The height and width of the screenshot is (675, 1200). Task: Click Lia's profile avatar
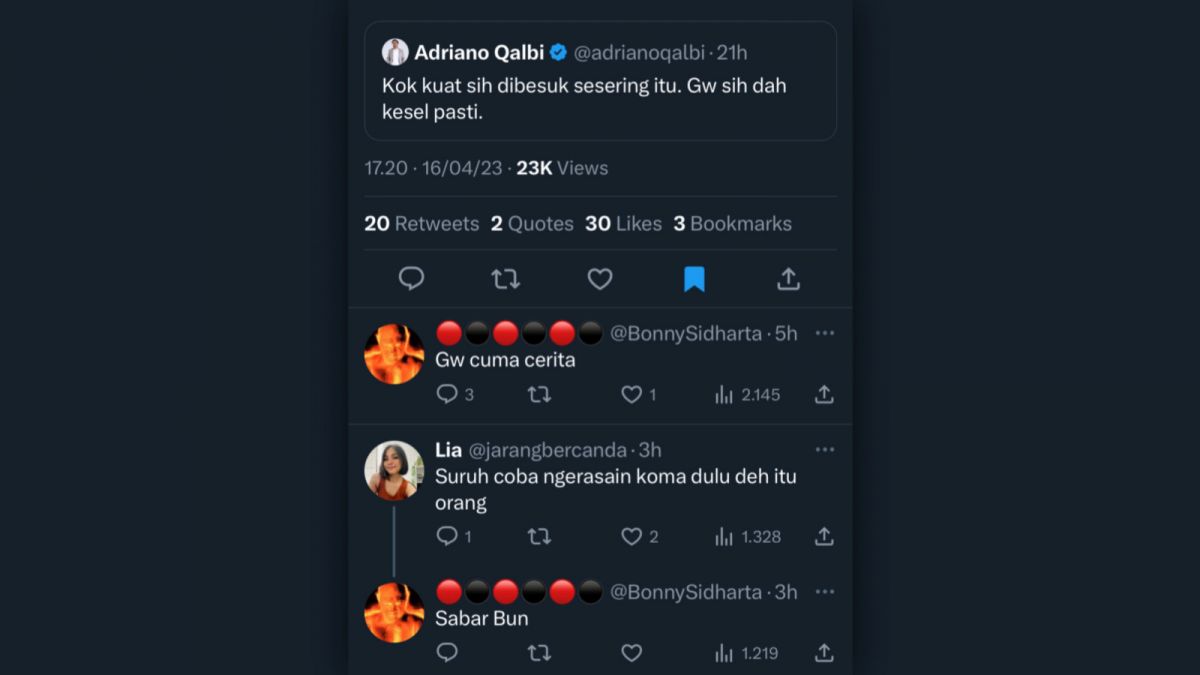[394, 470]
